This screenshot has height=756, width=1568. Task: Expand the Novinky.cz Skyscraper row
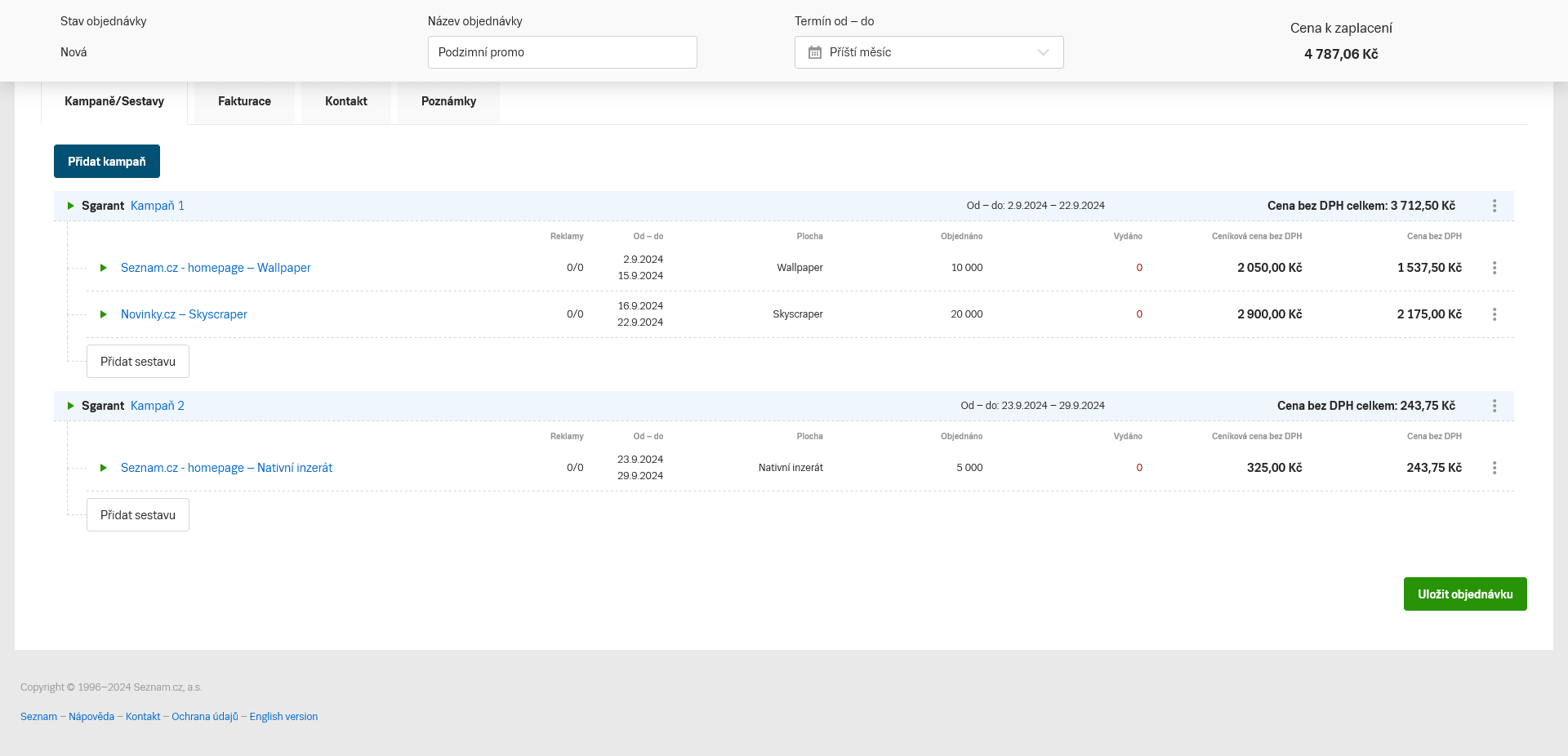tap(104, 314)
